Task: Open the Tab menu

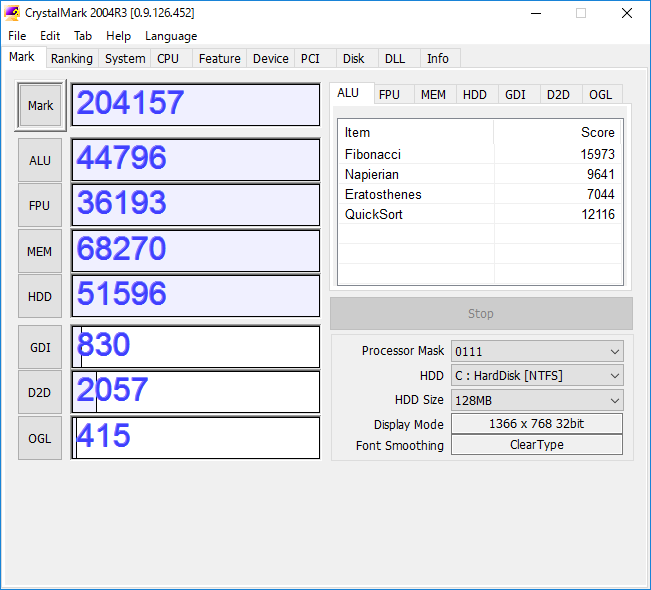Action: [83, 36]
